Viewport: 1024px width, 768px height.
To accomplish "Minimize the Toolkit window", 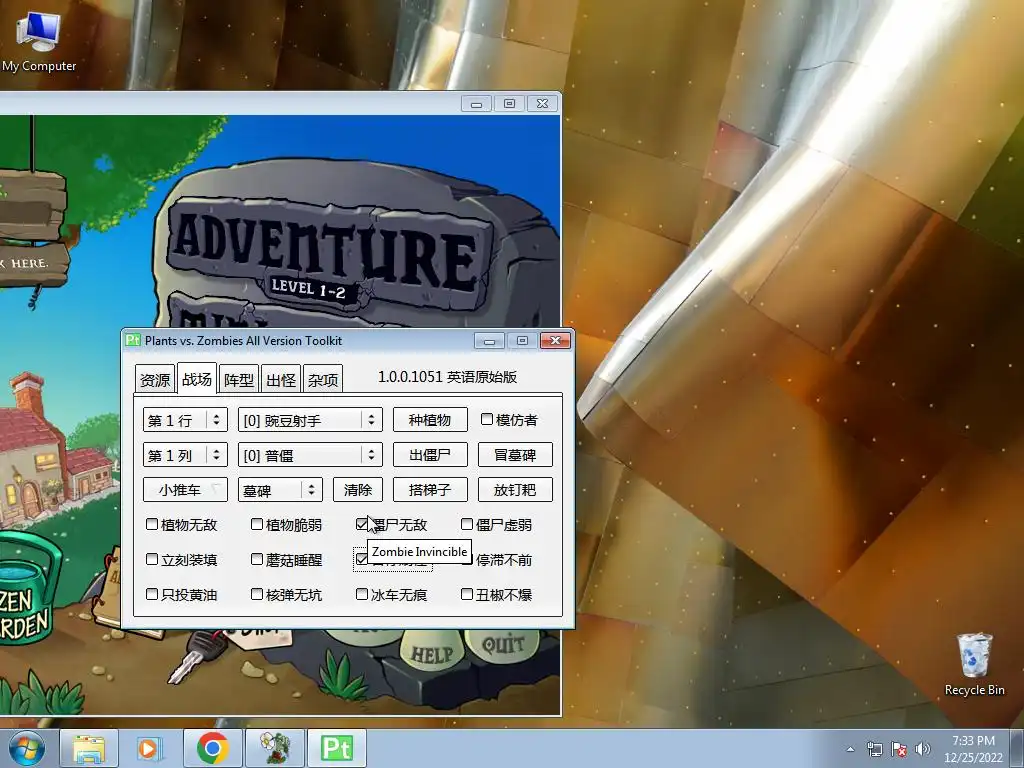I will 489,340.
